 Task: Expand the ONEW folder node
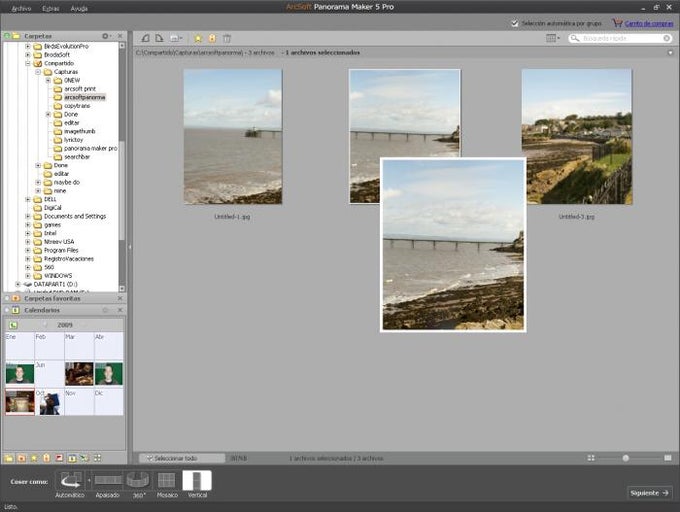tap(49, 80)
